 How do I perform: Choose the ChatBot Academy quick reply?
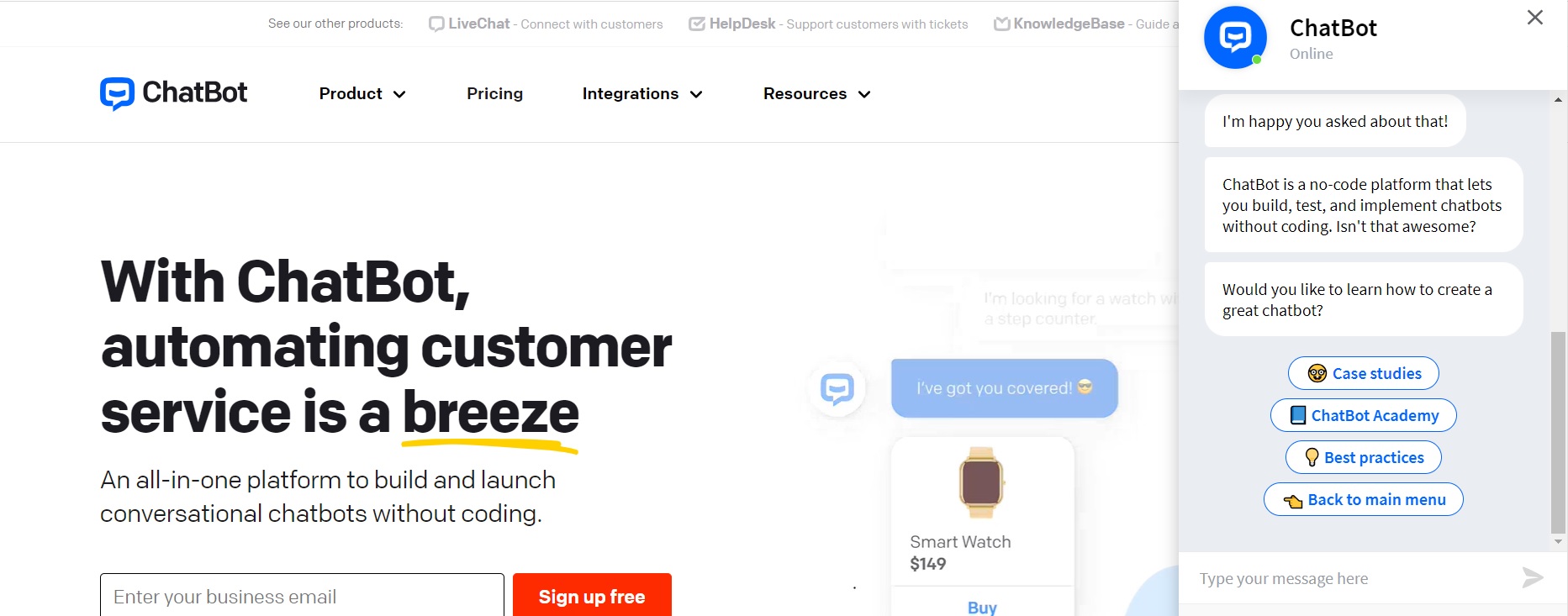pos(1363,415)
